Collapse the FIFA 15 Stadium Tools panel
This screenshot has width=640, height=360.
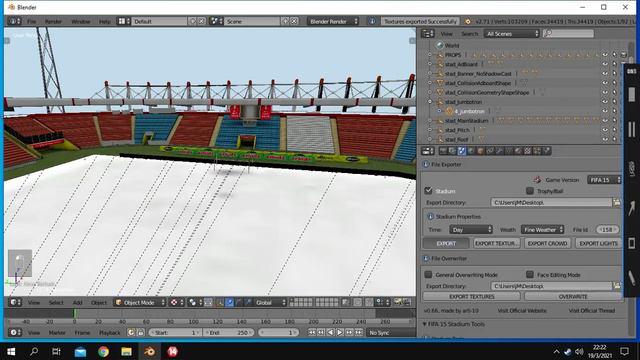click(424, 324)
